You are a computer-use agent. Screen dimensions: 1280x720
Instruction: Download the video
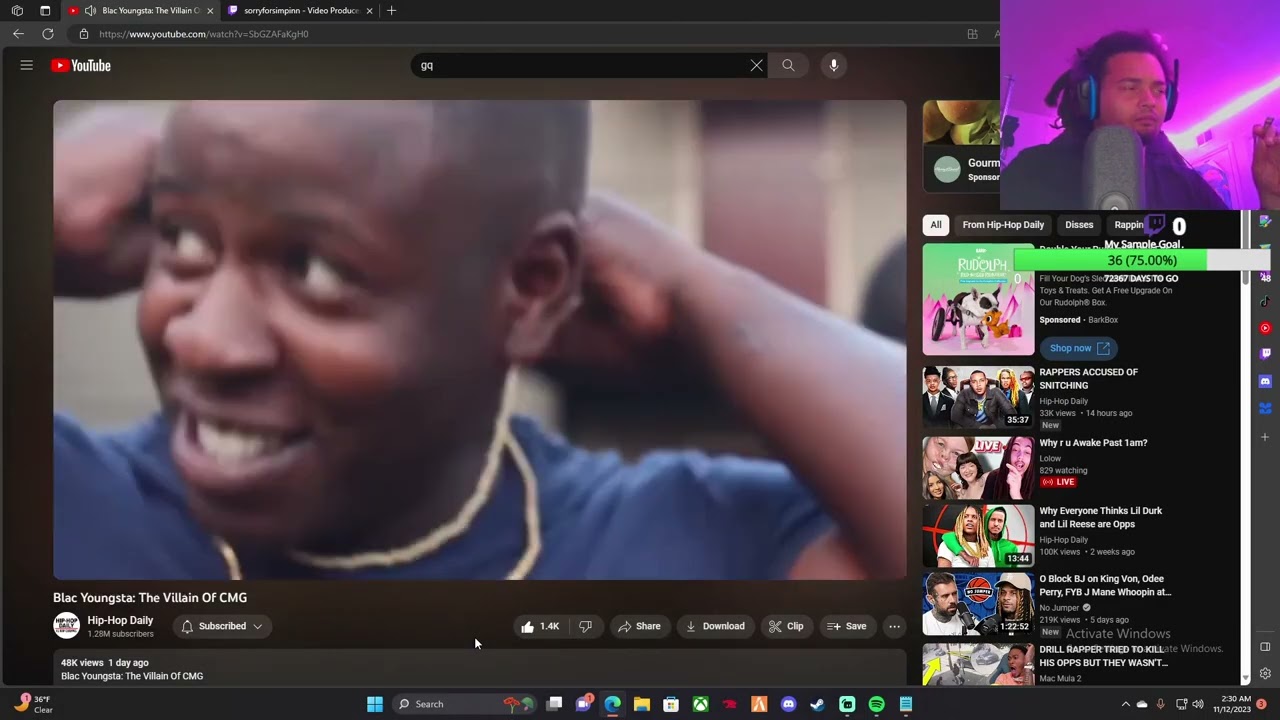click(x=715, y=626)
